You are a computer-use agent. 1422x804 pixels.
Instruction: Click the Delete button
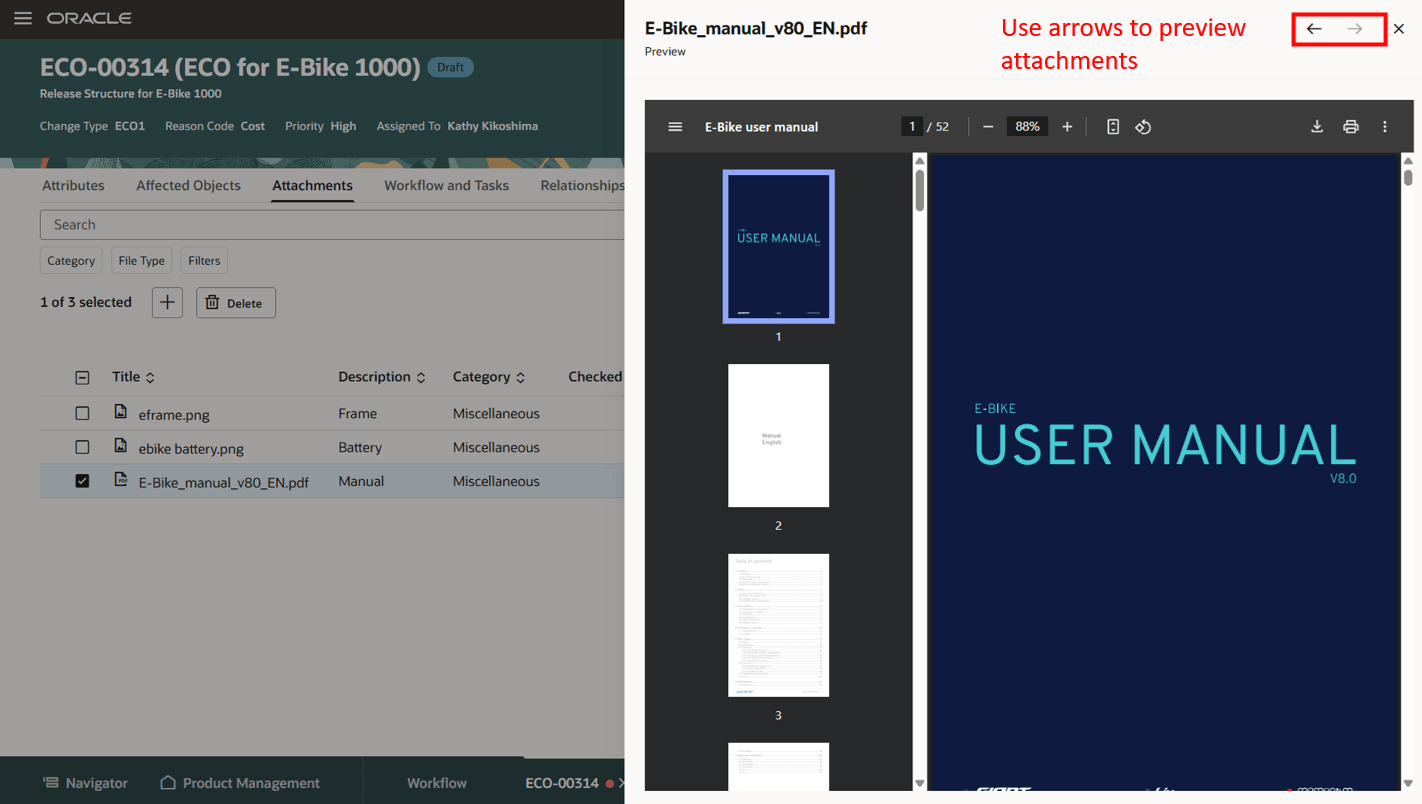(x=236, y=303)
